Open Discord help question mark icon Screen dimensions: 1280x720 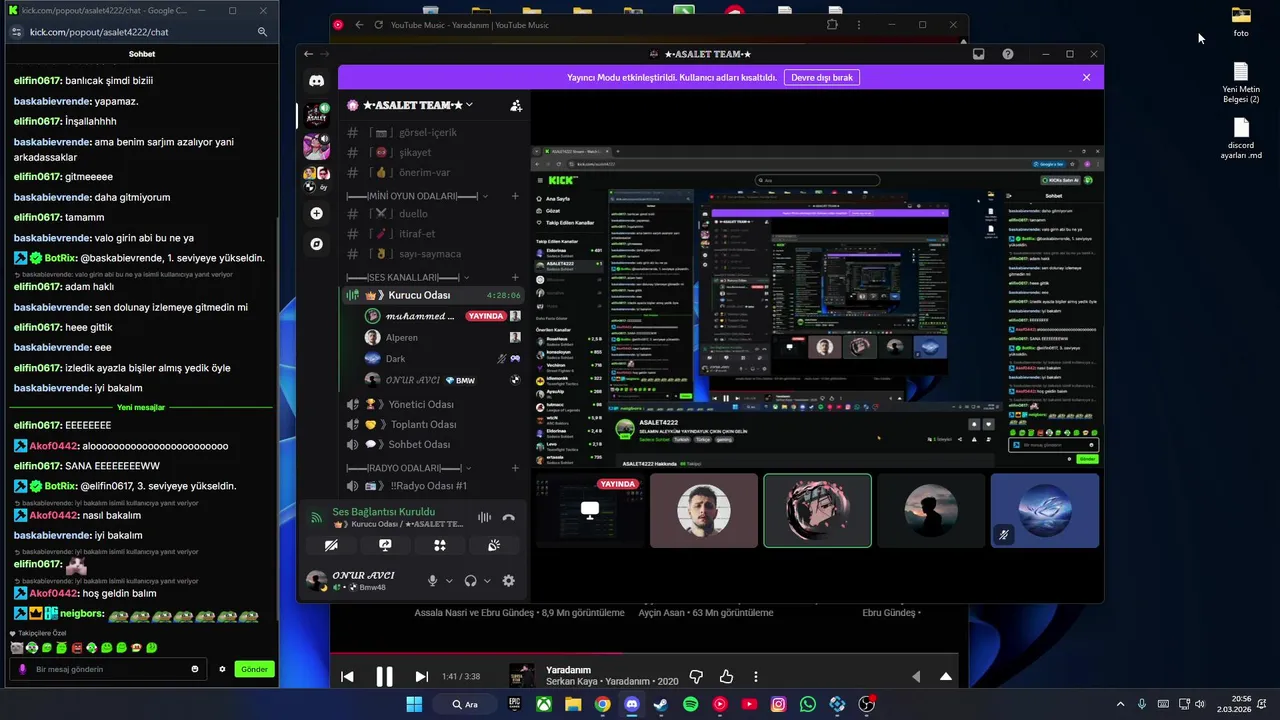click(1008, 54)
